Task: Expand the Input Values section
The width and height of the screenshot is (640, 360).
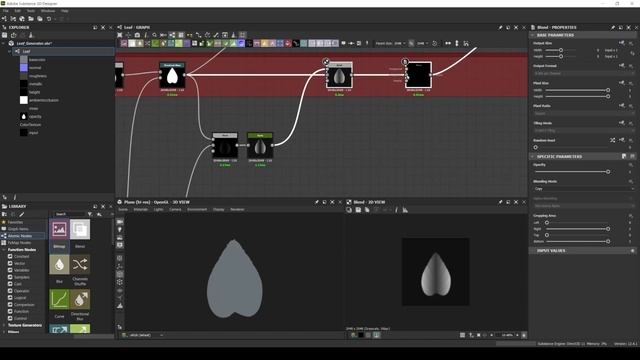Action: tap(584, 251)
